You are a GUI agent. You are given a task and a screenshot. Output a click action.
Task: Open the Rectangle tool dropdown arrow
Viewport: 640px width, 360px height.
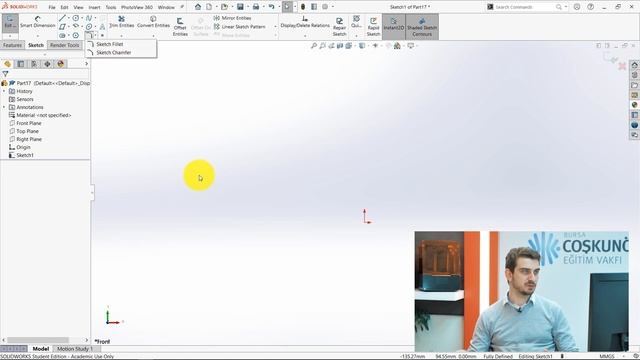click(x=69, y=27)
